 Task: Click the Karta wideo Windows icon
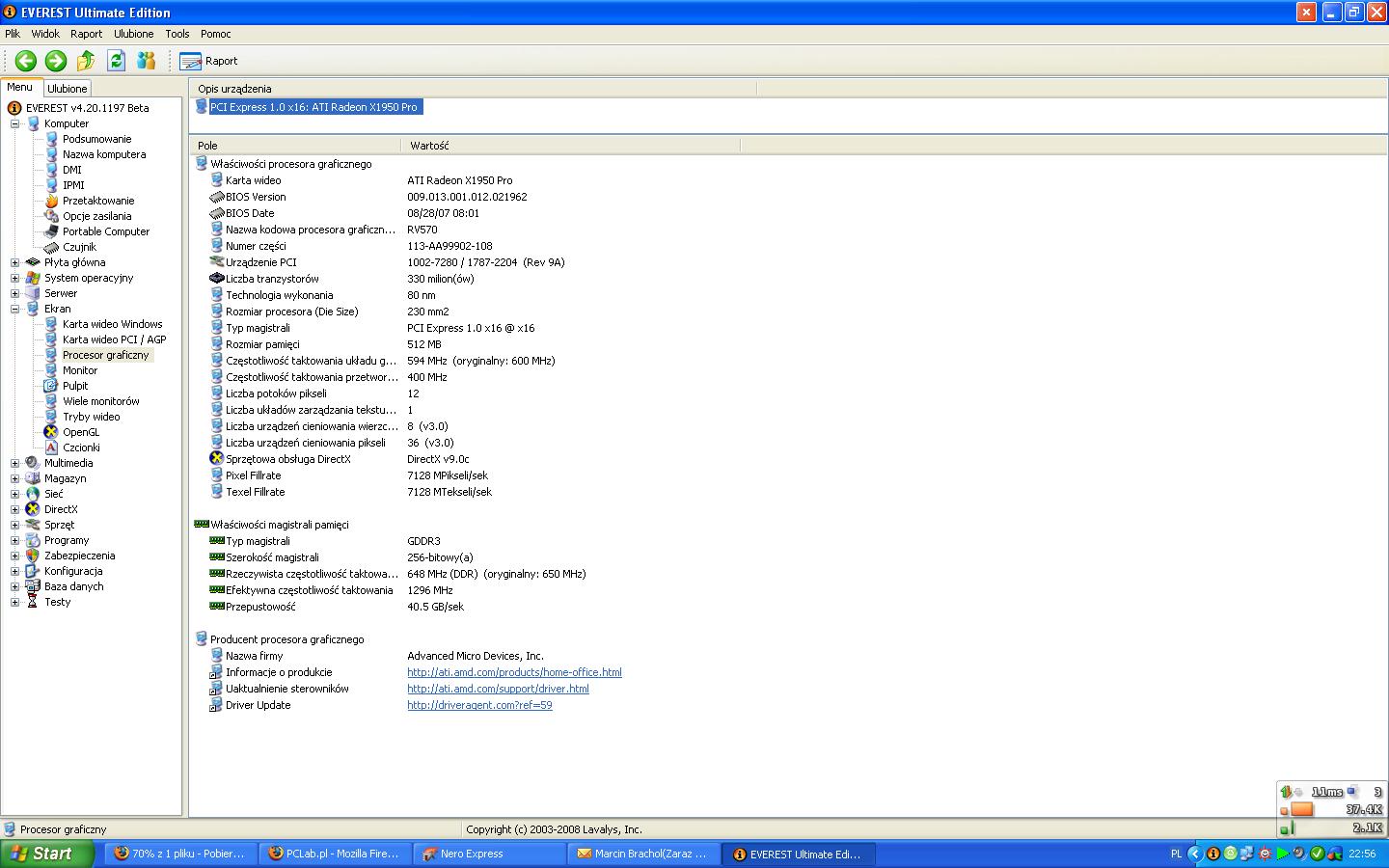pyautogui.click(x=51, y=324)
